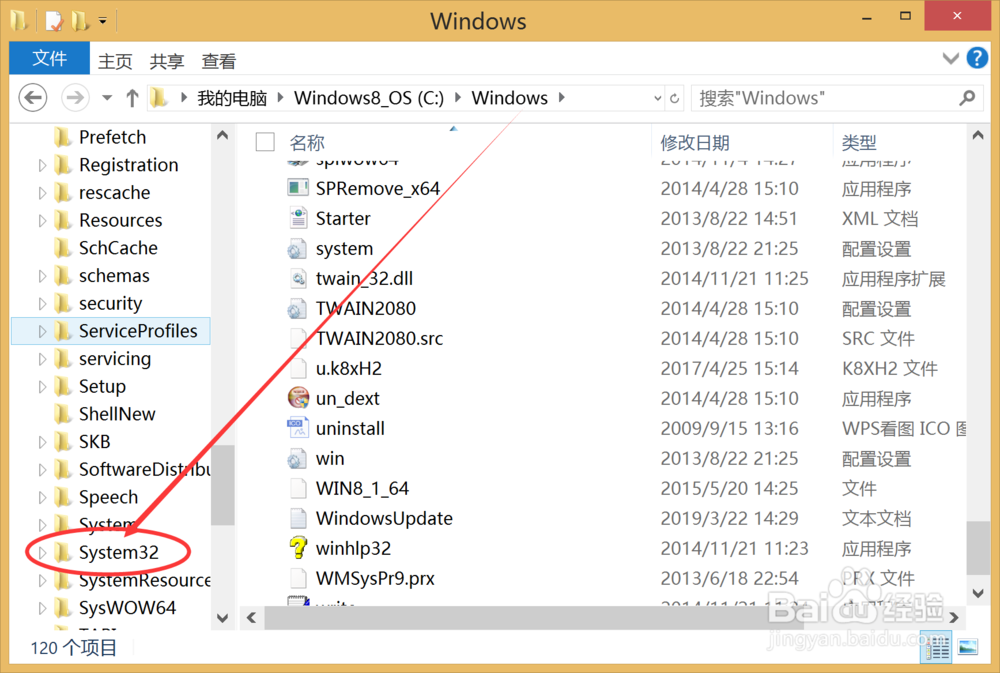Open the recent locations dropdown arrow
Viewport: 1000px width, 673px height.
tap(107, 98)
